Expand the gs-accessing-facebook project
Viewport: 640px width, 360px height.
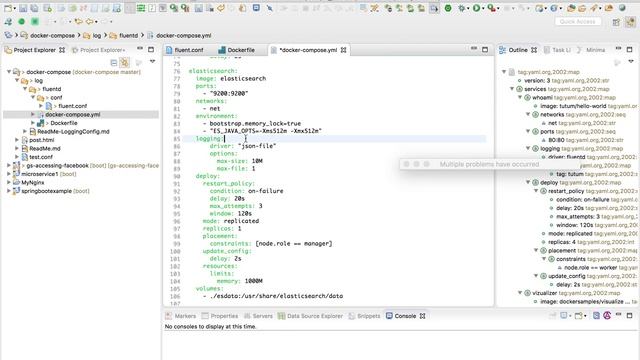click(x=9, y=165)
